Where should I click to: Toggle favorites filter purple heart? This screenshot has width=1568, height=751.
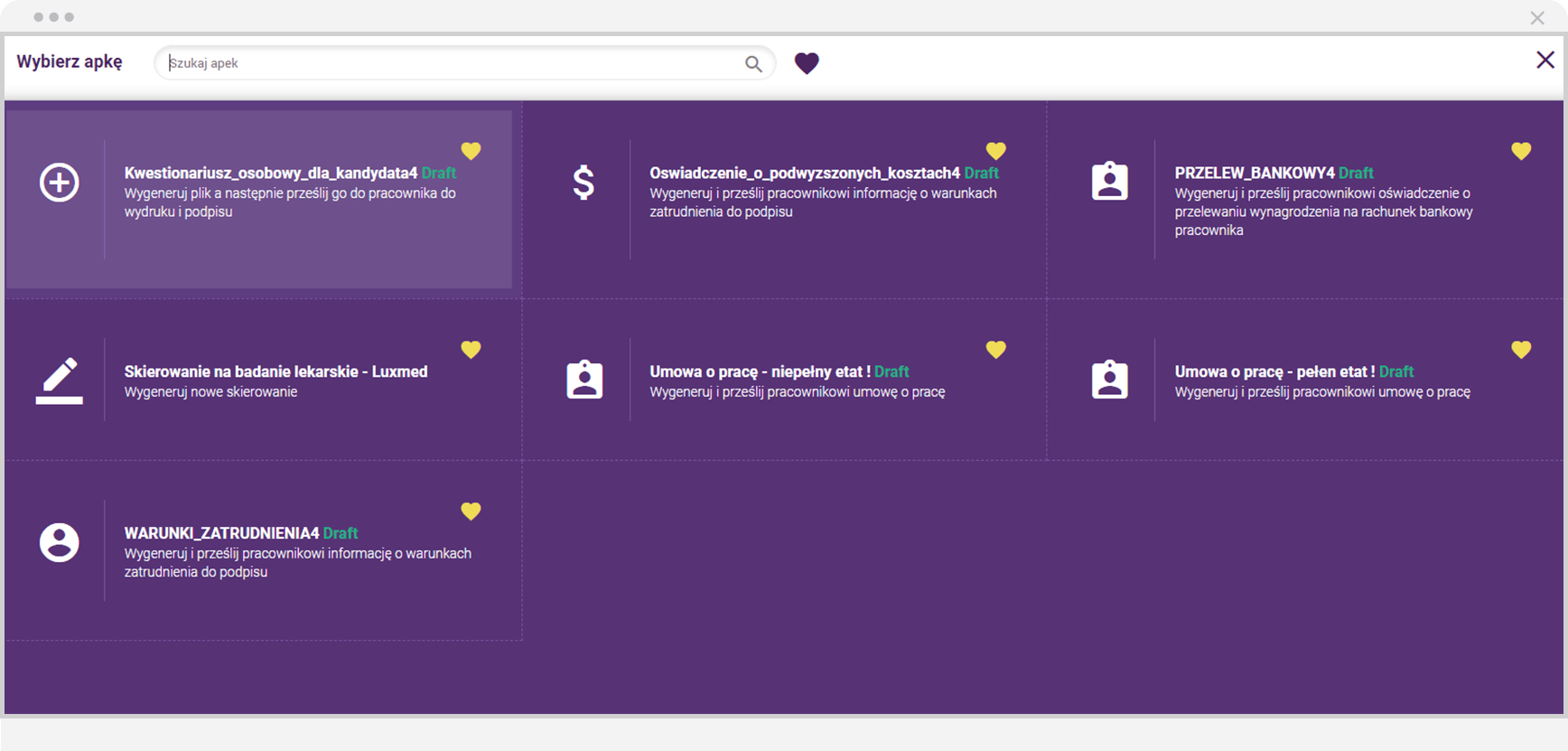click(x=807, y=63)
